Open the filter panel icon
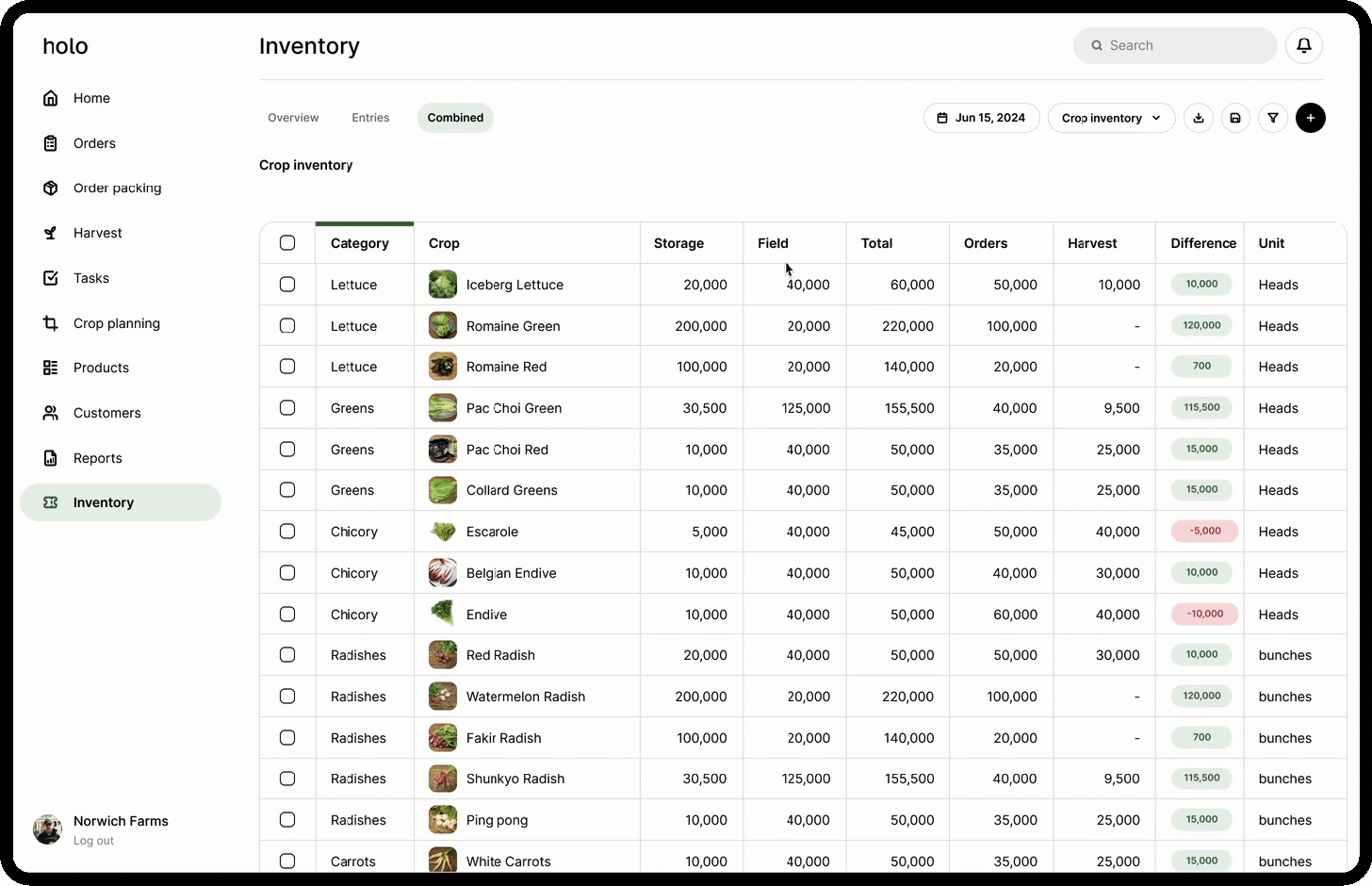 pos(1273,118)
